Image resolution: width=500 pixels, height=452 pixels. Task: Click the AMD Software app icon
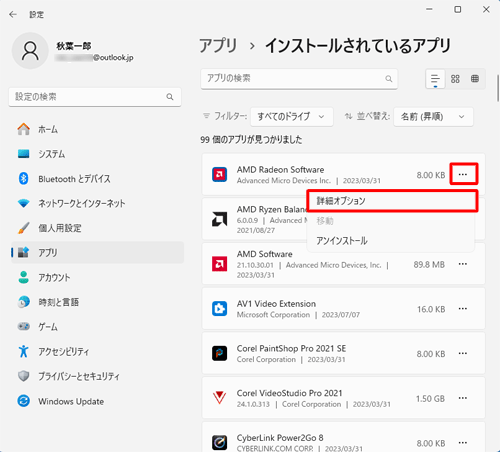[219, 264]
